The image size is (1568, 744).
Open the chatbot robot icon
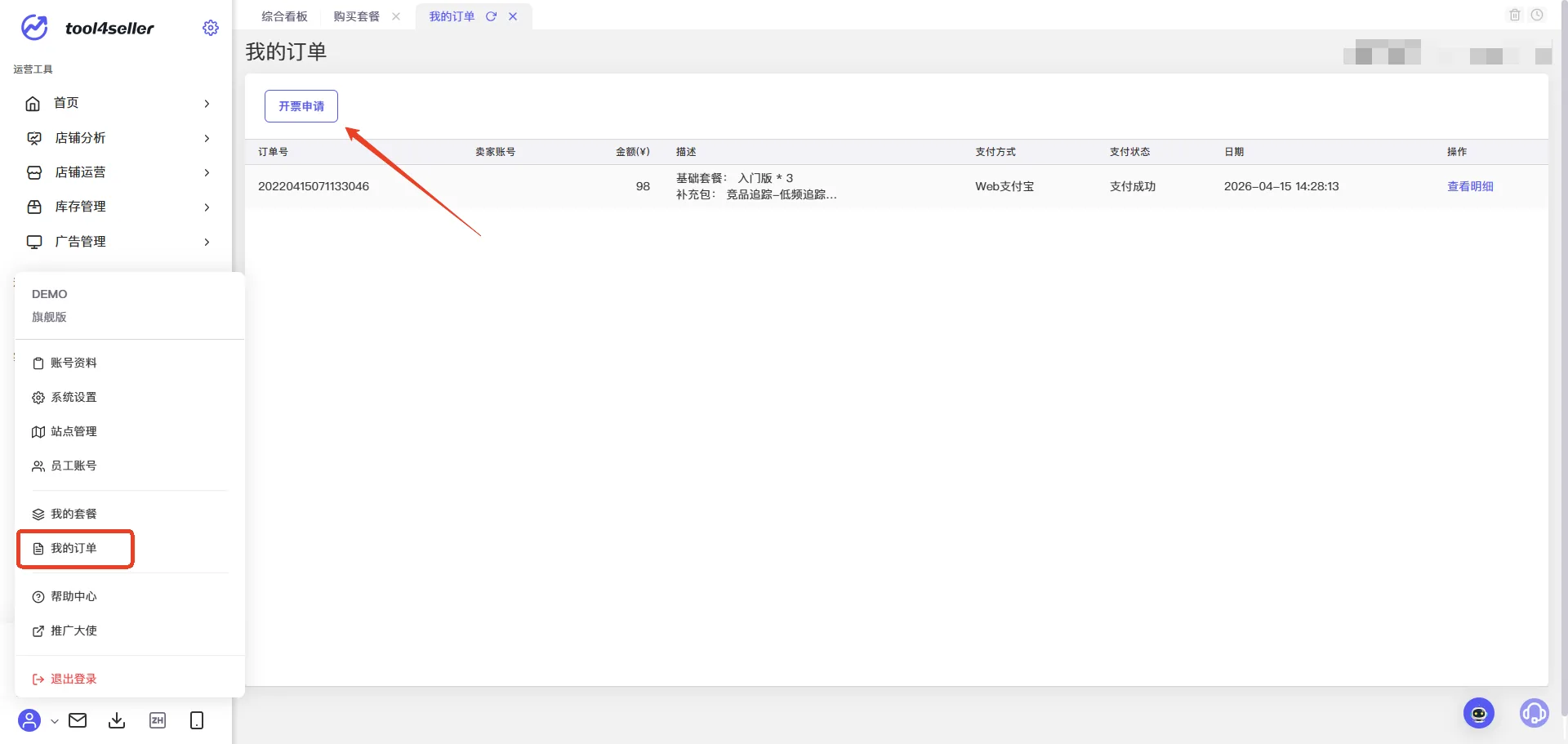pyautogui.click(x=1479, y=713)
